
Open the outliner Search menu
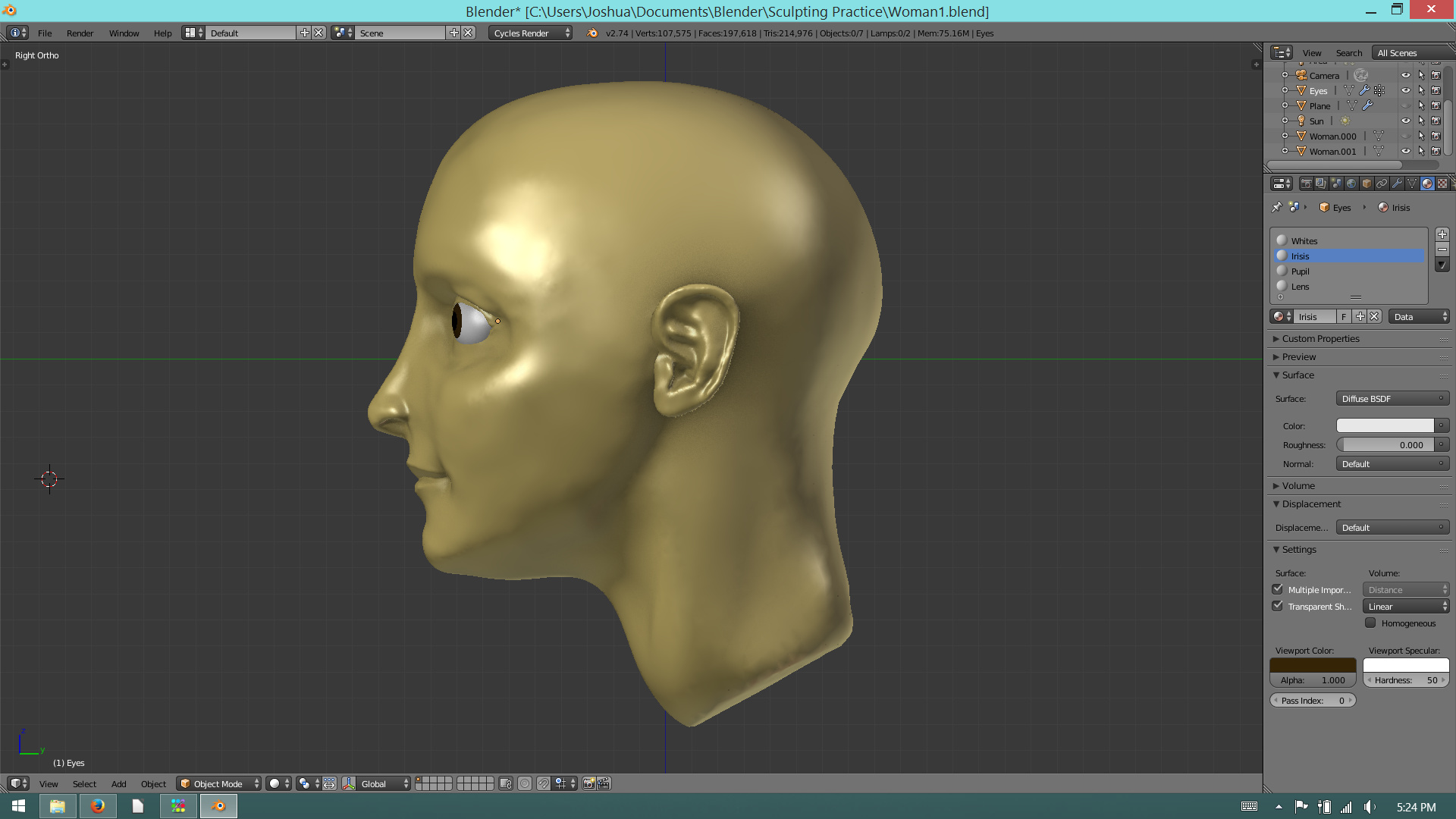click(x=1348, y=52)
